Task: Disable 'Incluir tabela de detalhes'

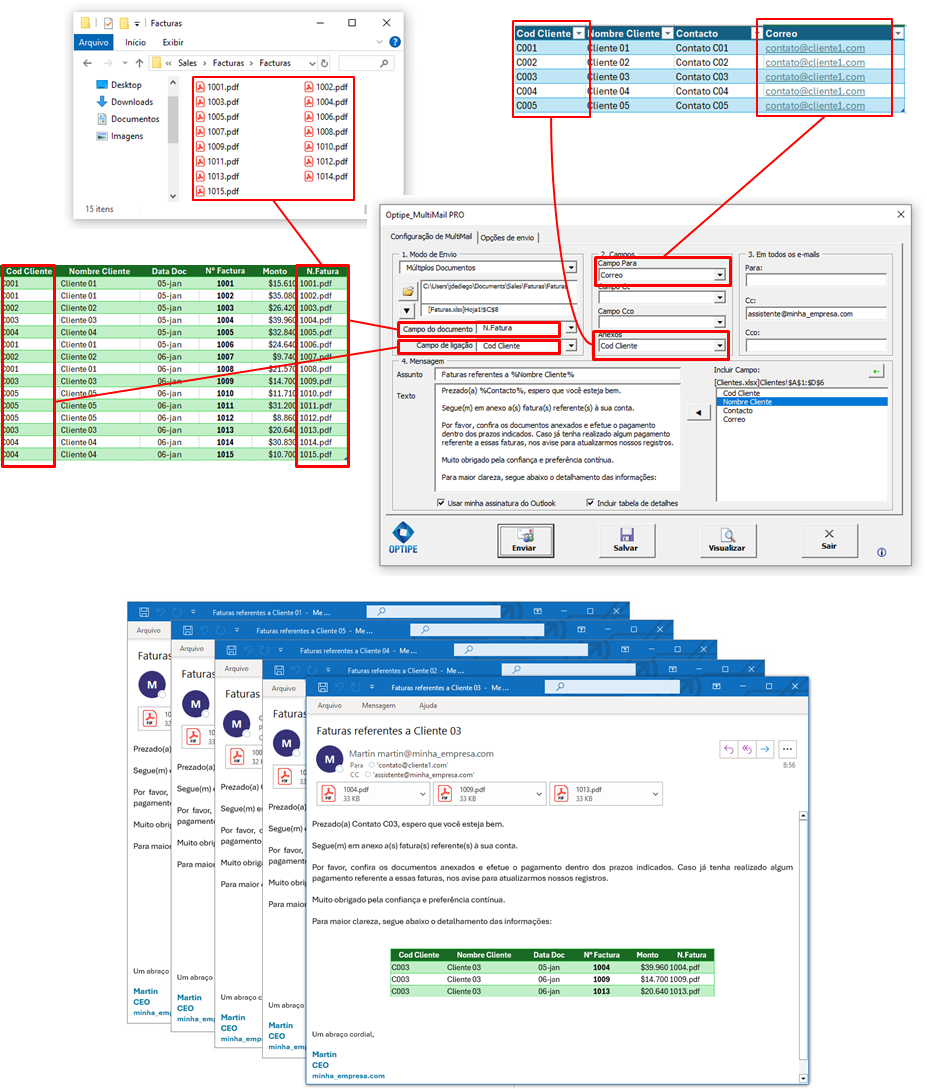Action: [x=589, y=503]
